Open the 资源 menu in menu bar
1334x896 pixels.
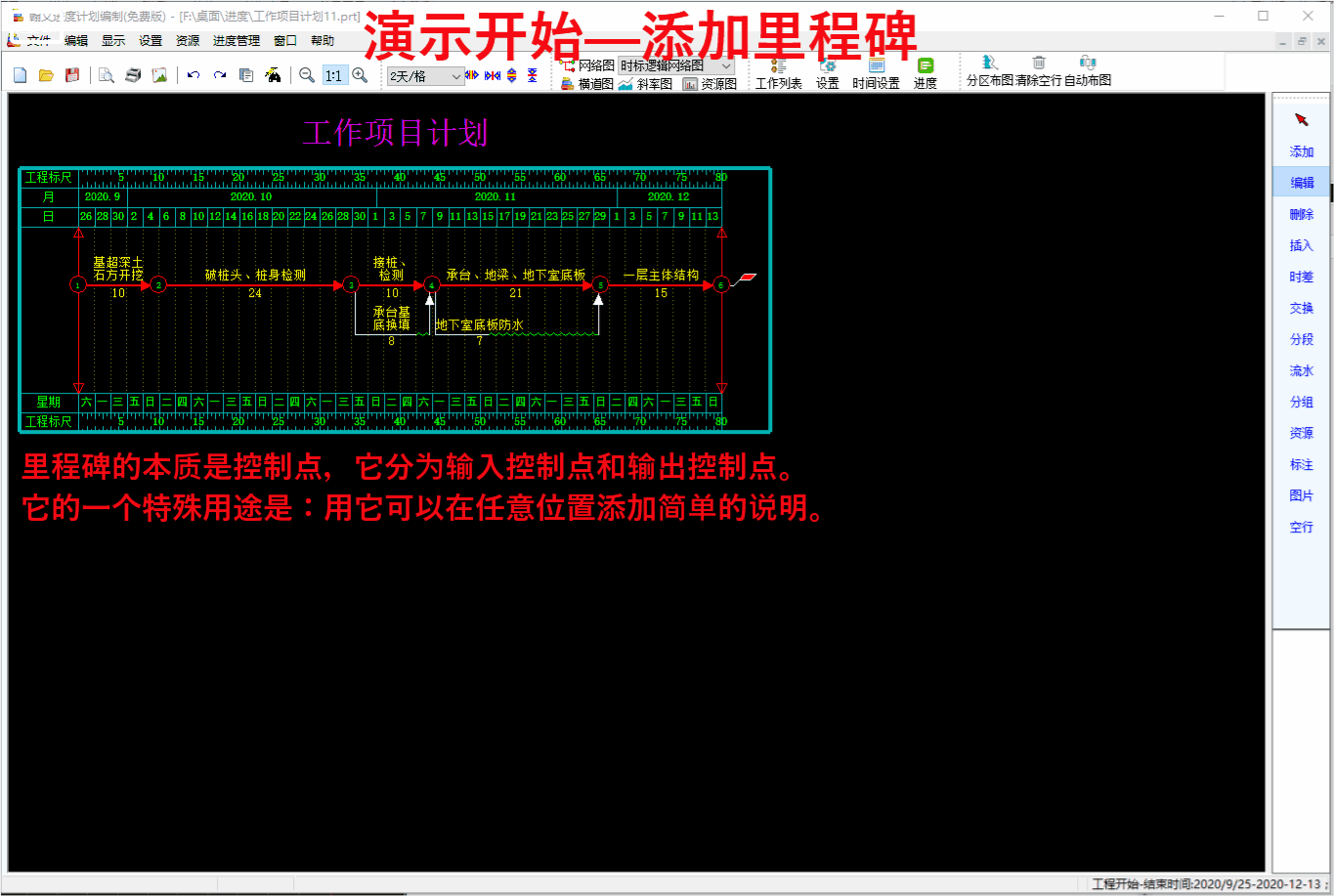click(188, 41)
